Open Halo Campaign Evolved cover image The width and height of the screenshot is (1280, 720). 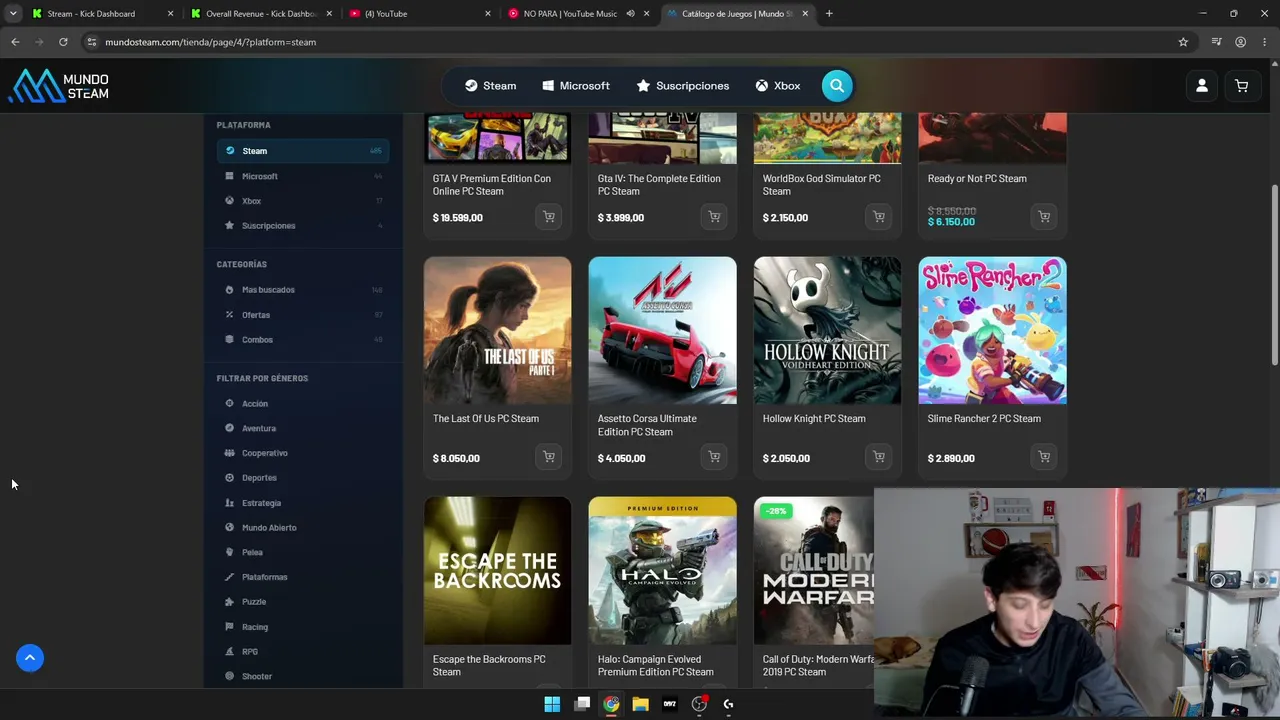[x=663, y=571]
